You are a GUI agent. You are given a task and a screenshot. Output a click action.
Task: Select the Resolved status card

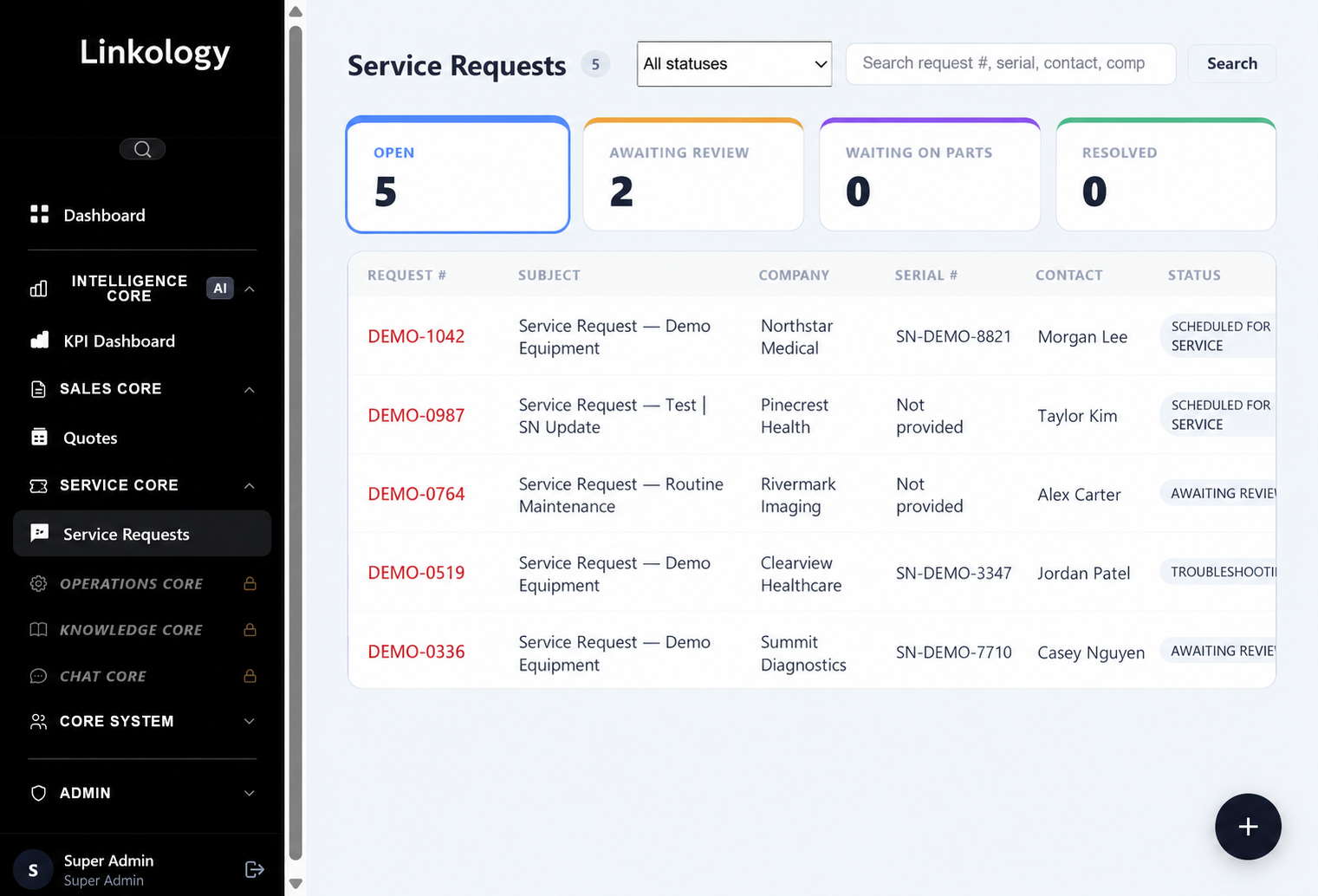(x=1165, y=174)
